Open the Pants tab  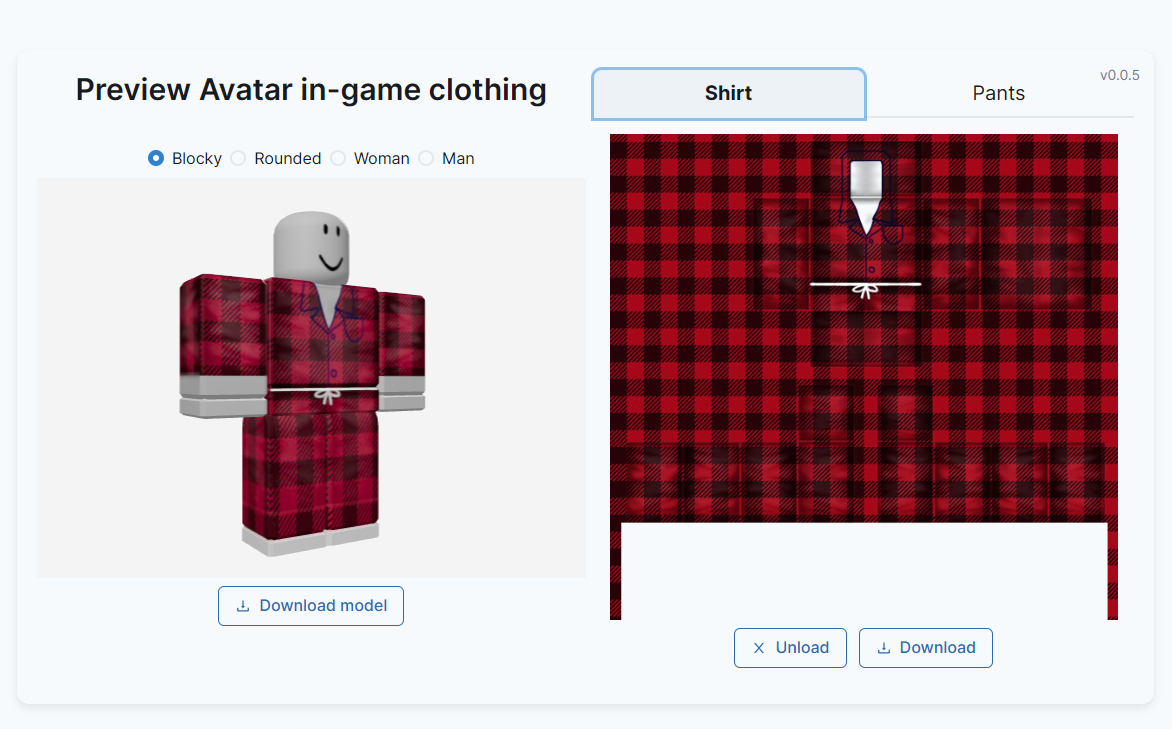tap(999, 93)
